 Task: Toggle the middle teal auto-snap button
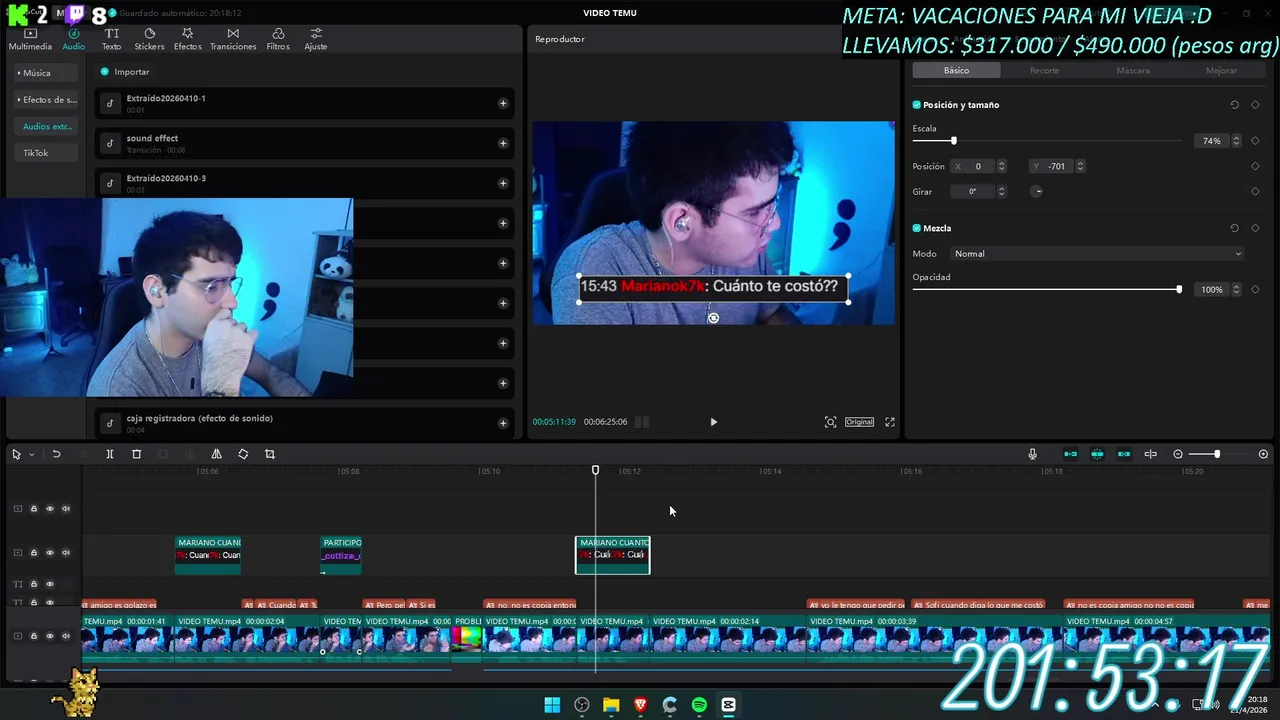1097,454
